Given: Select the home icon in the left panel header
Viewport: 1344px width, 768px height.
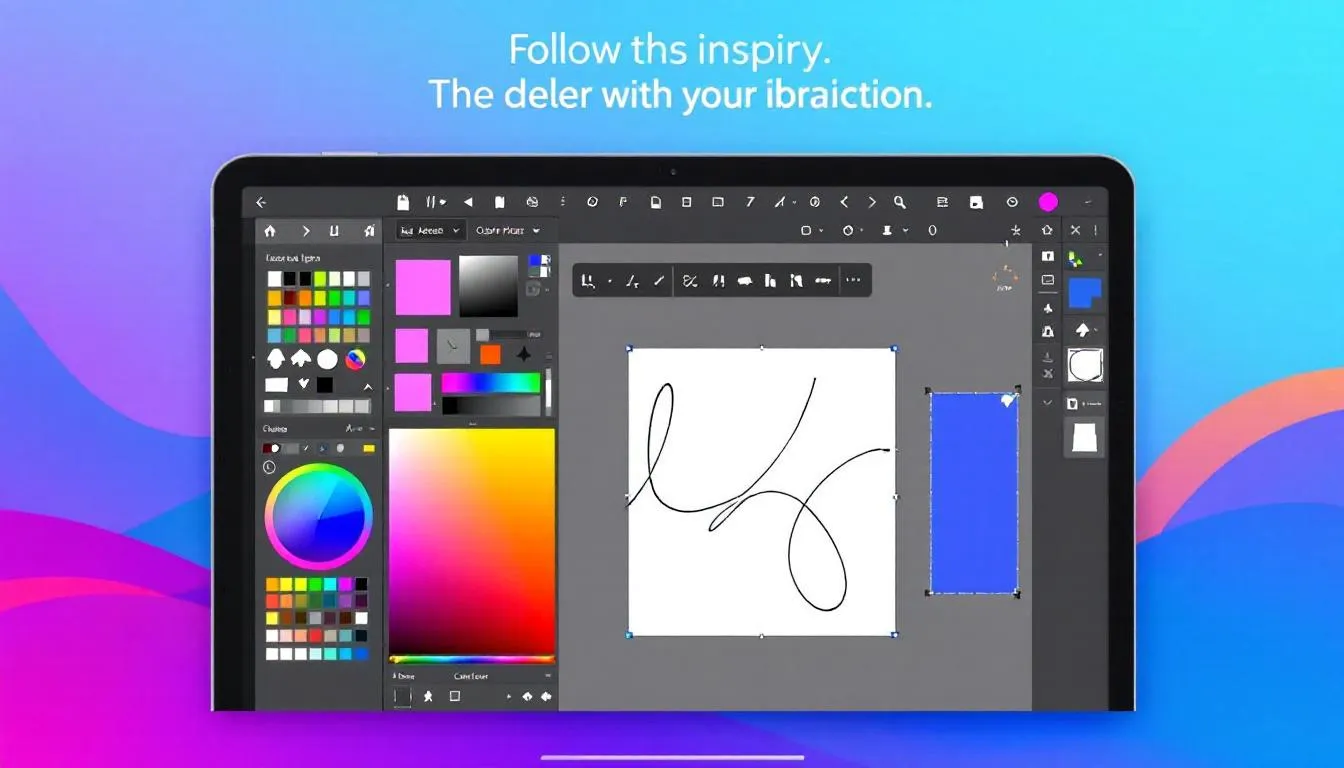Looking at the screenshot, I should [270, 231].
